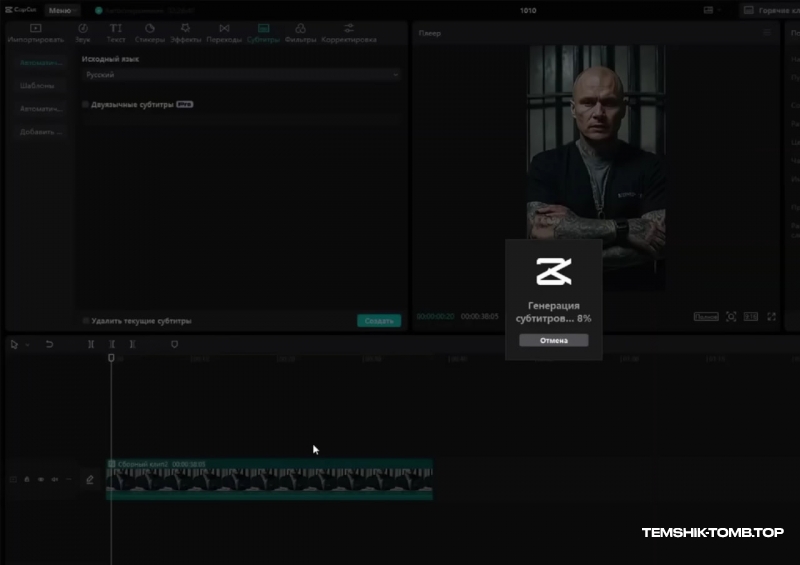Split the clip at the playhead
Image resolution: width=800 pixels, height=565 pixels.
[x=91, y=345]
